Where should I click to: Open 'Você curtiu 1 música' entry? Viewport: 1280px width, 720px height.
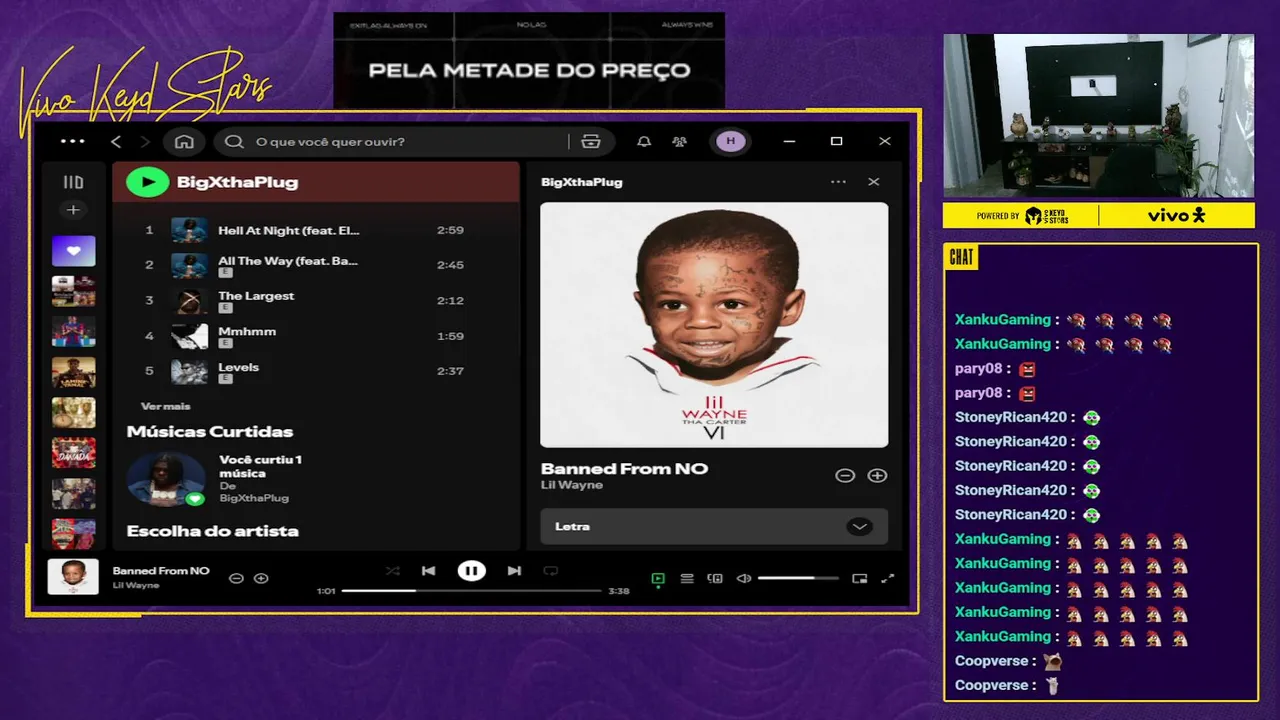pyautogui.click(x=260, y=466)
